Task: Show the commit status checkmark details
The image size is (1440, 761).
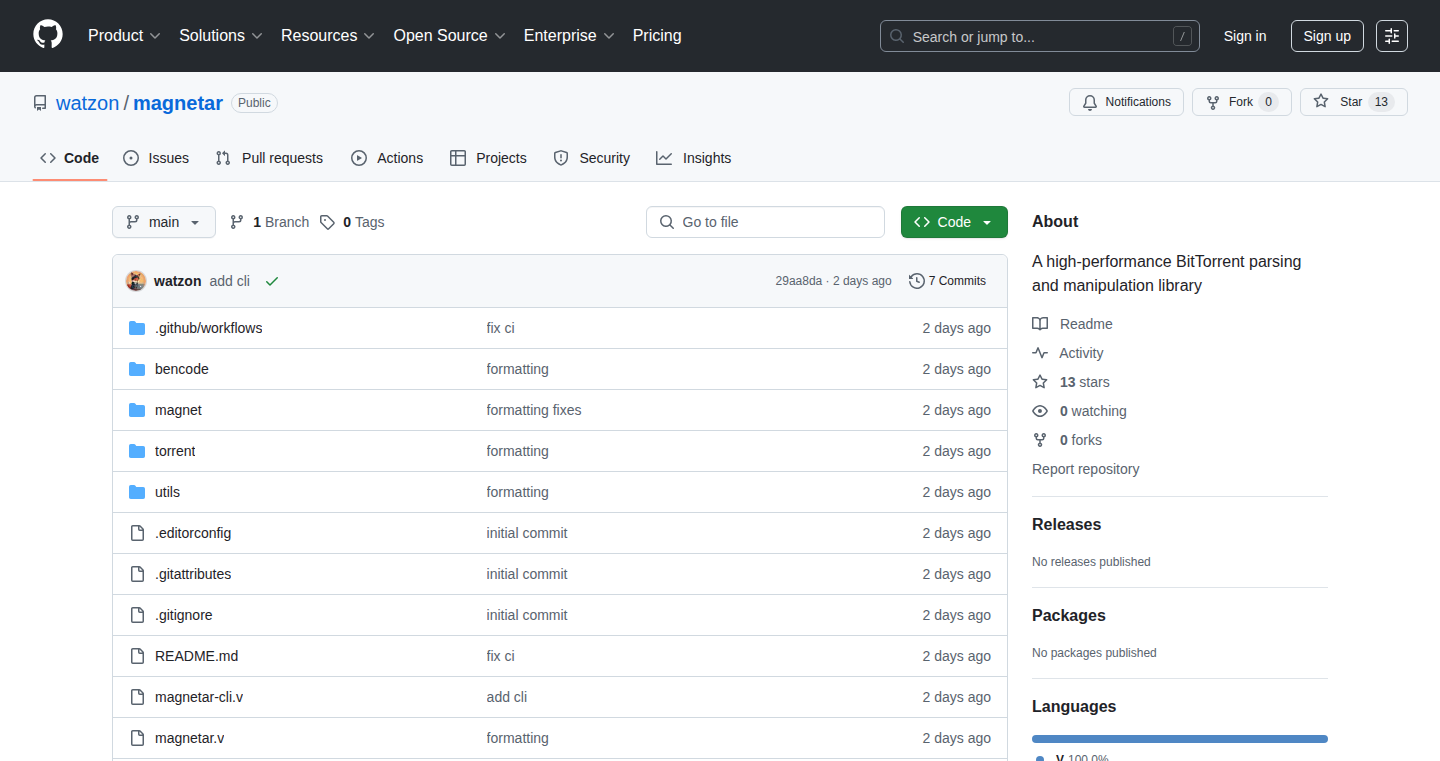Action: coord(272,281)
